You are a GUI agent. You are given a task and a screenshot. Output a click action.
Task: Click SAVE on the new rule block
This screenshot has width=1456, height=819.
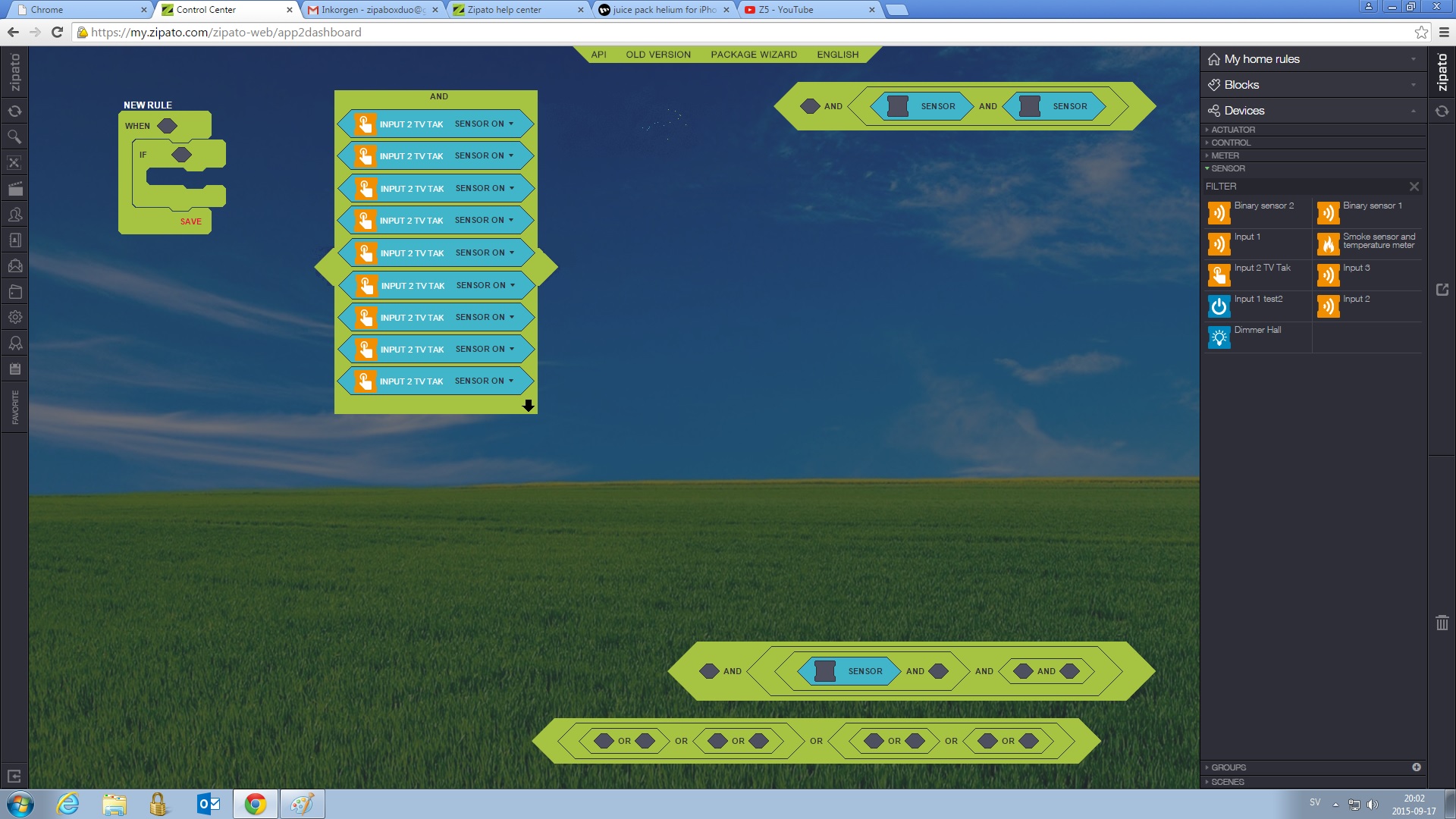[190, 221]
